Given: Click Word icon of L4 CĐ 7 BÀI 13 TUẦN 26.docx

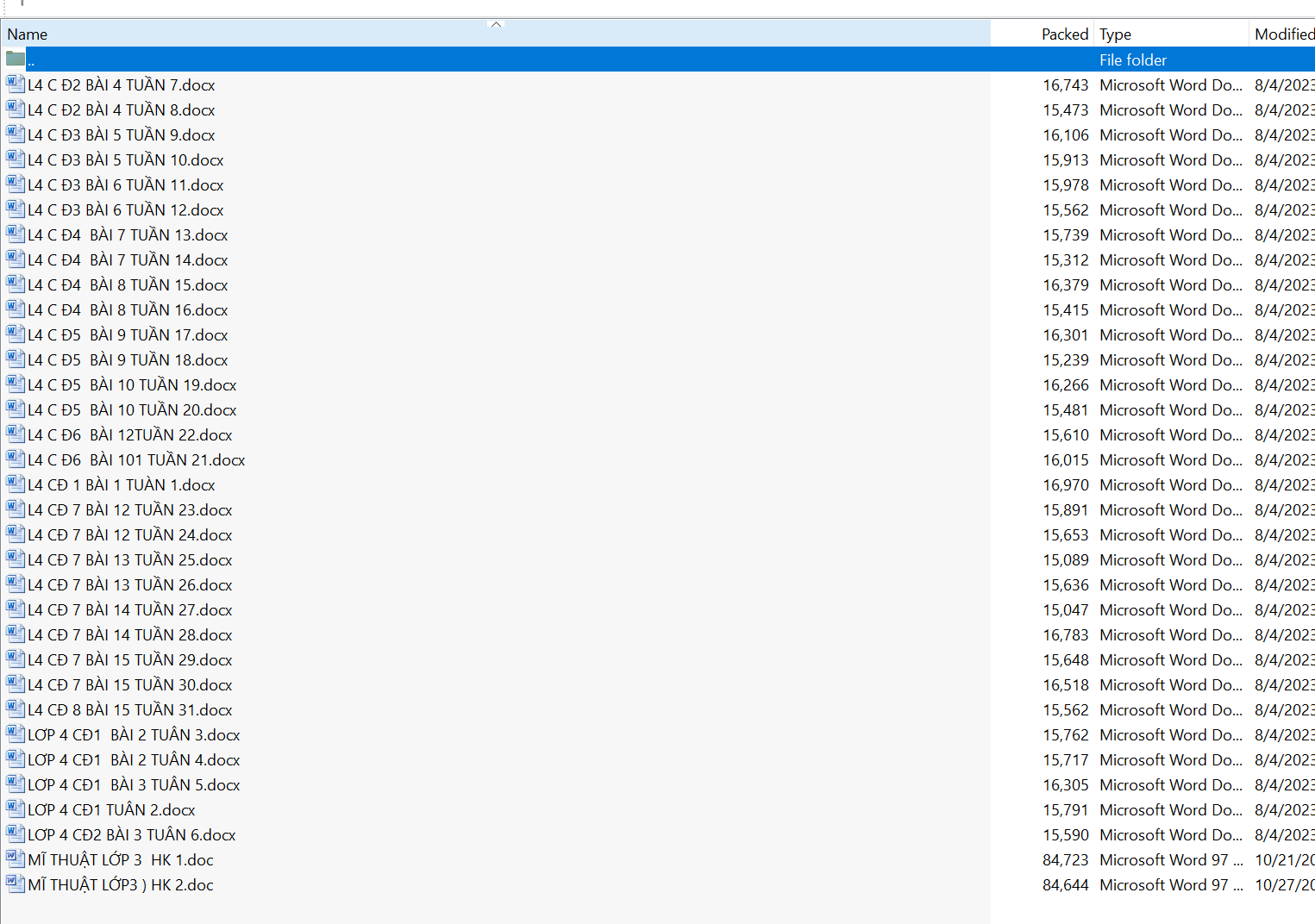Looking at the screenshot, I should pyautogui.click(x=16, y=584).
